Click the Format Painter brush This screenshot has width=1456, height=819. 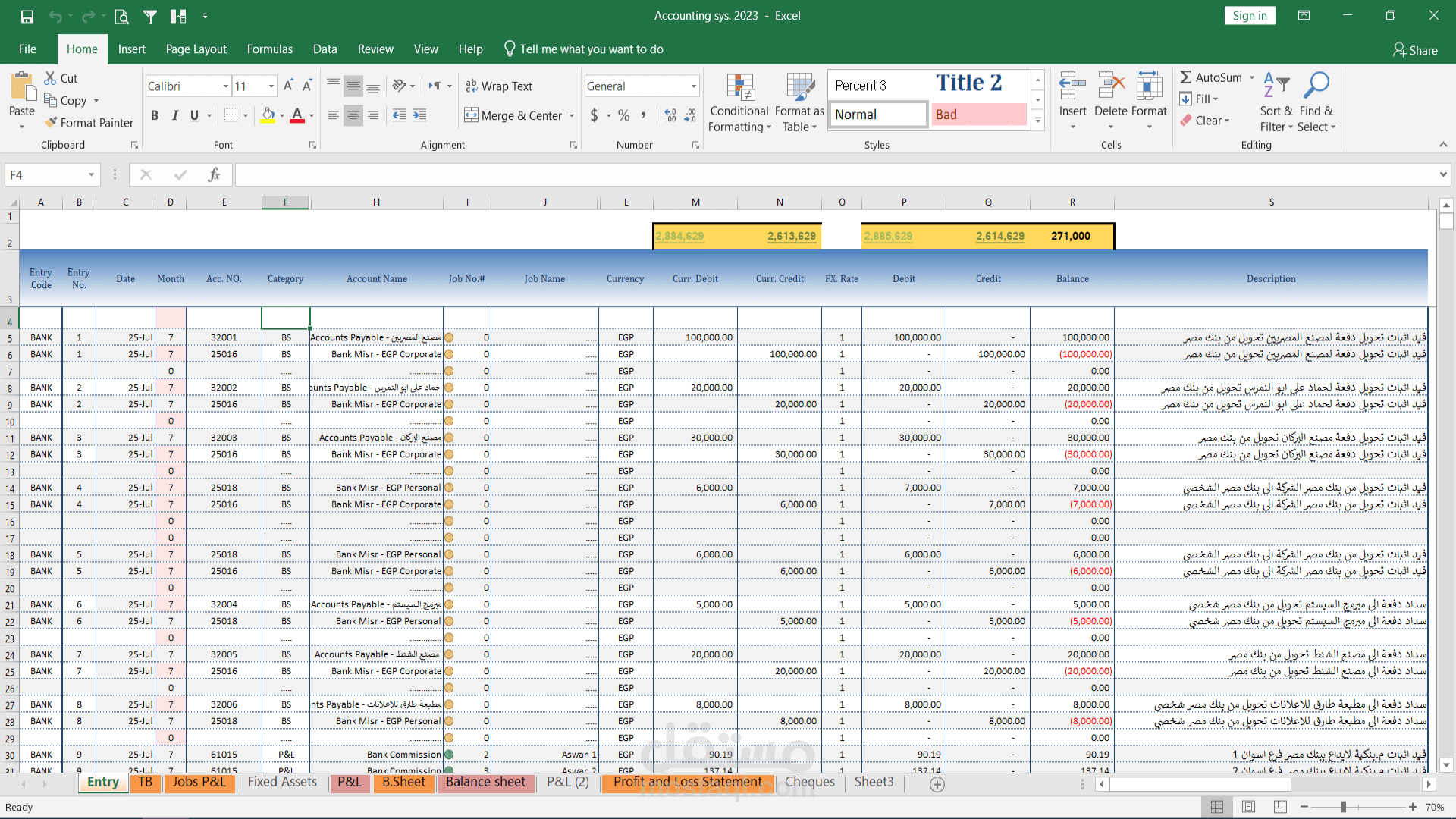tap(51, 122)
